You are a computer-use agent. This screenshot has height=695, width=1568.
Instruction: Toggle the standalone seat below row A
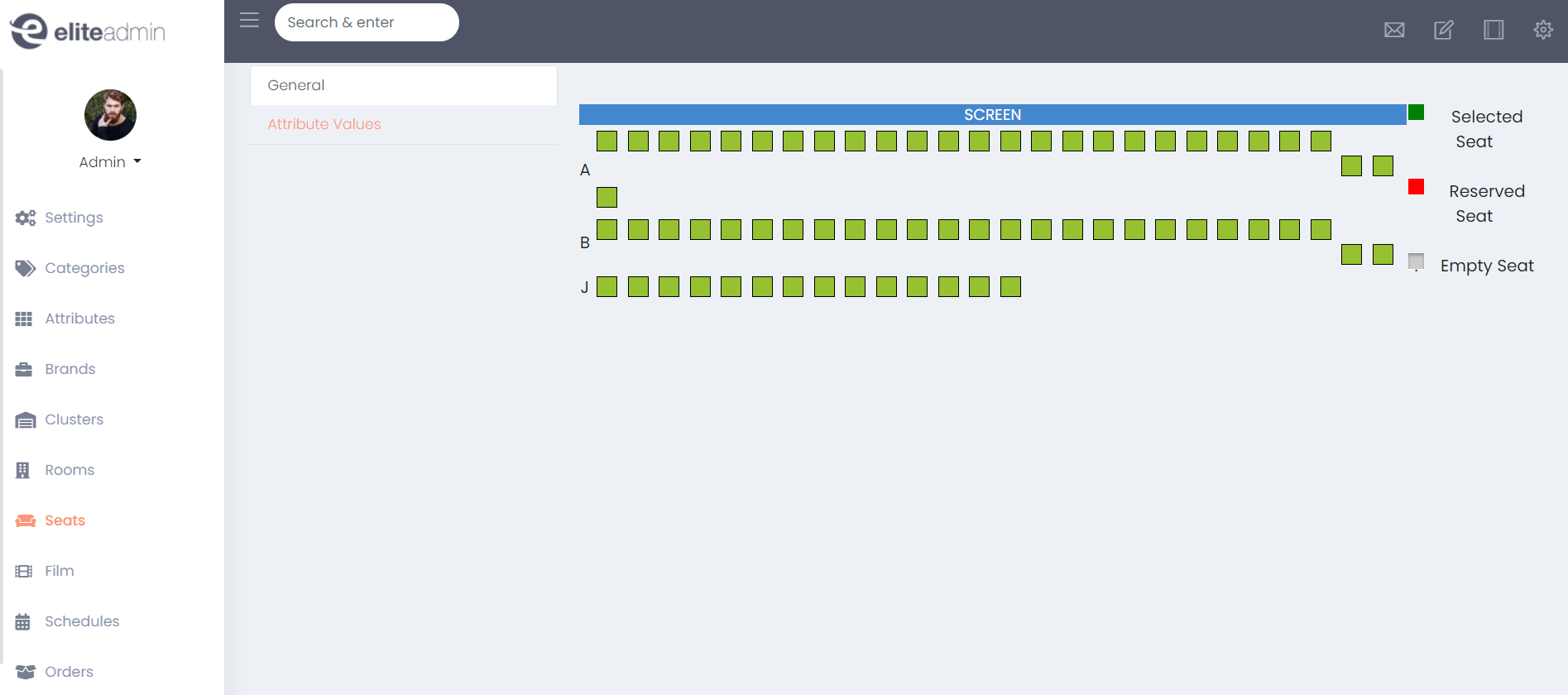tap(607, 197)
